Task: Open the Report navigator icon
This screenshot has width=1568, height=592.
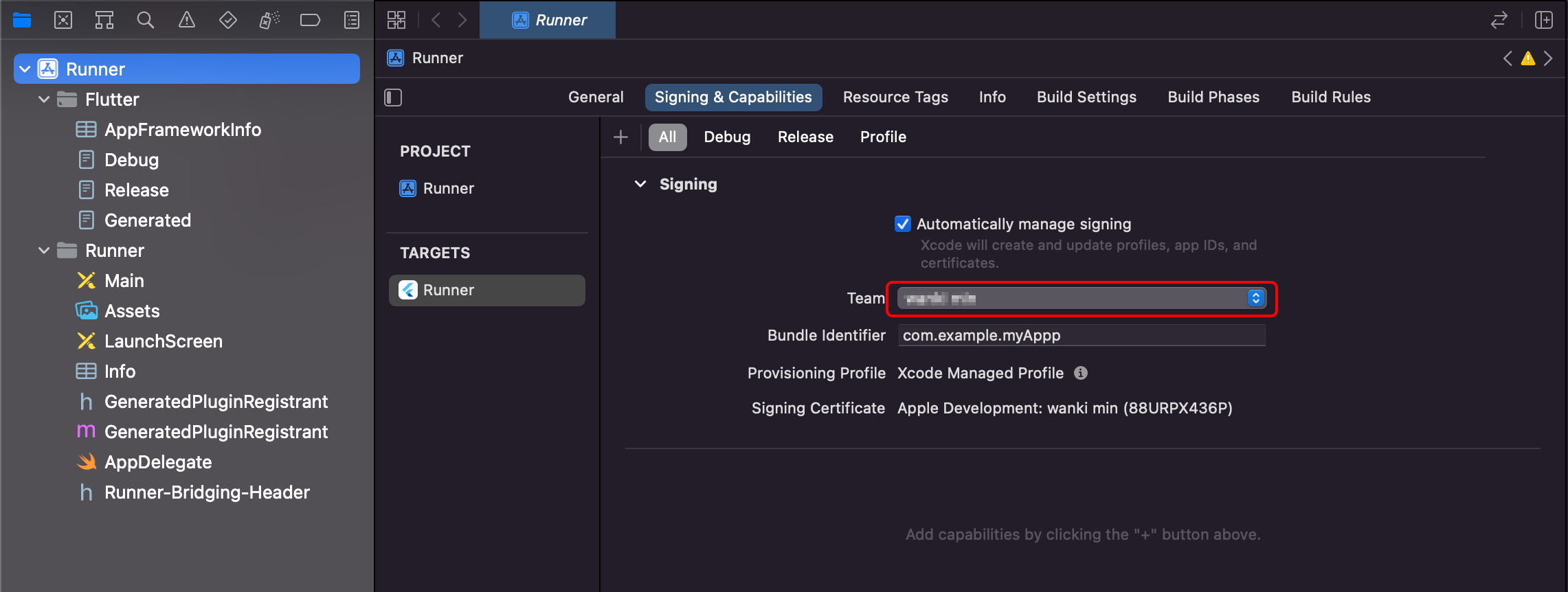Action: (x=352, y=20)
